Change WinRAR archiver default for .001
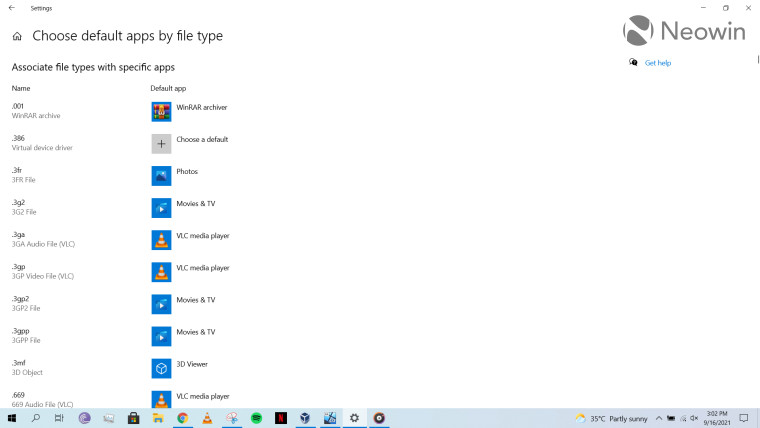 click(190, 111)
